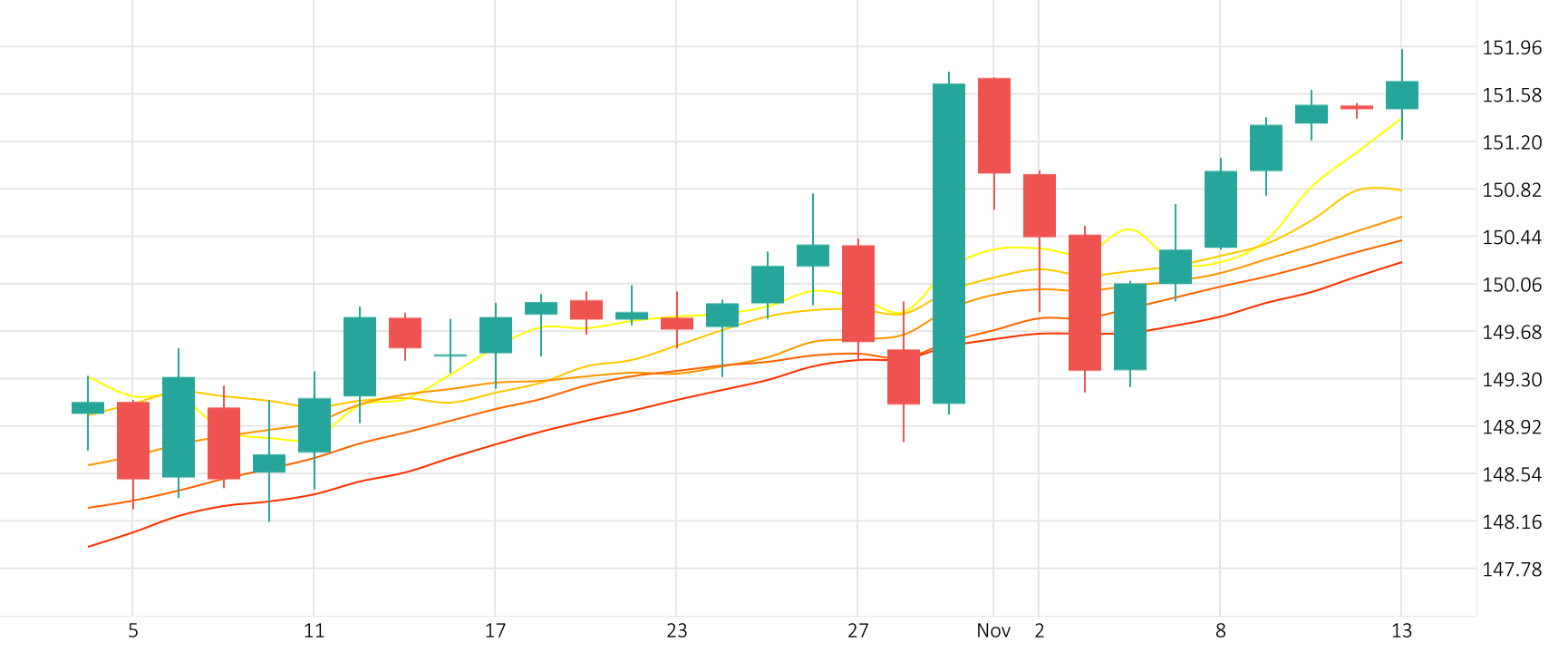Click the red candle above date 2

[x=1040, y=205]
